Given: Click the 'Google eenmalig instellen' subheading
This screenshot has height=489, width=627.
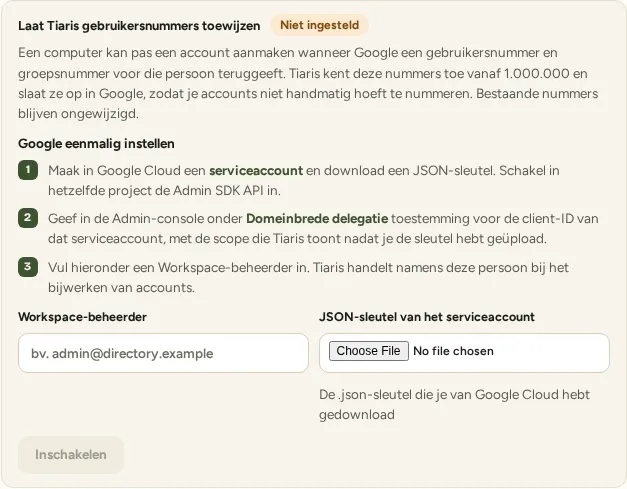Looking at the screenshot, I should tap(96, 144).
